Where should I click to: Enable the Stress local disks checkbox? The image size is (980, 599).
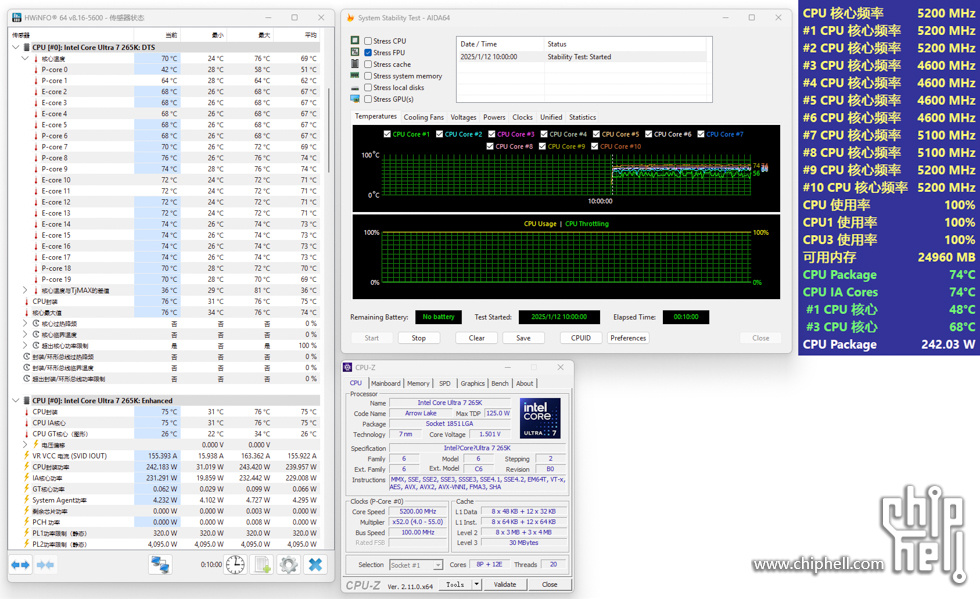pos(368,88)
